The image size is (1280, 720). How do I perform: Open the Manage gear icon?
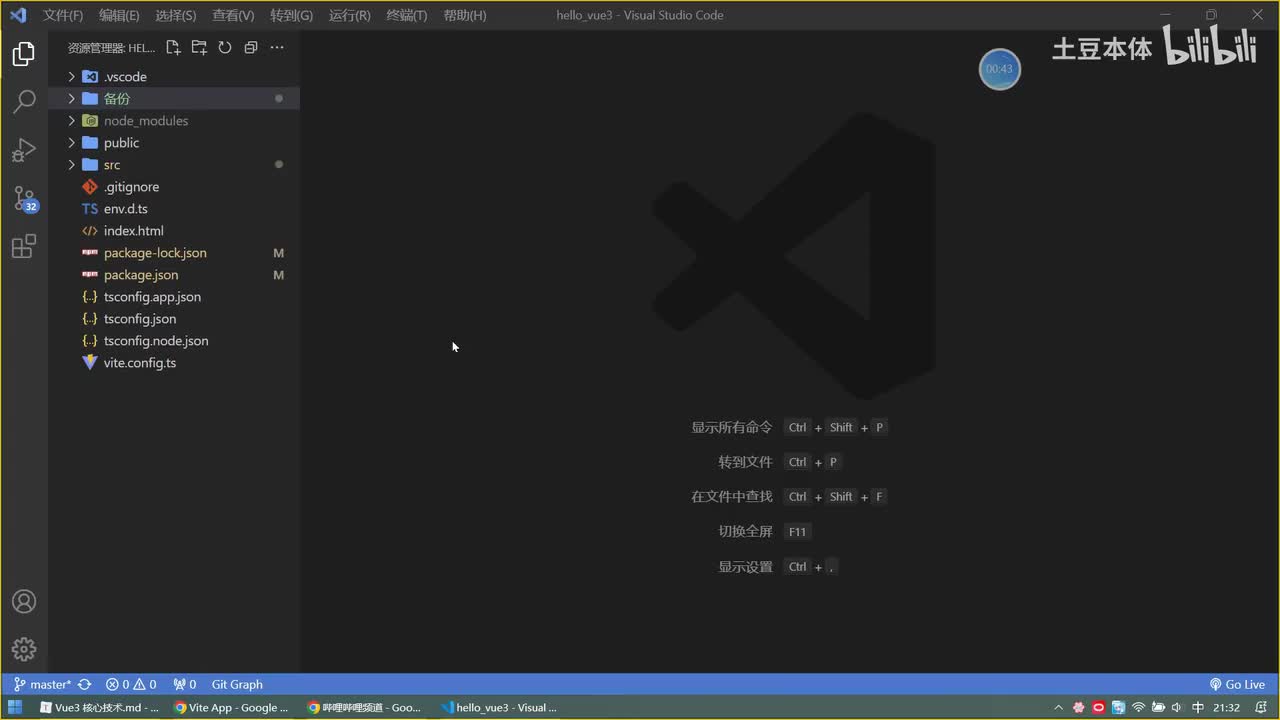click(24, 649)
